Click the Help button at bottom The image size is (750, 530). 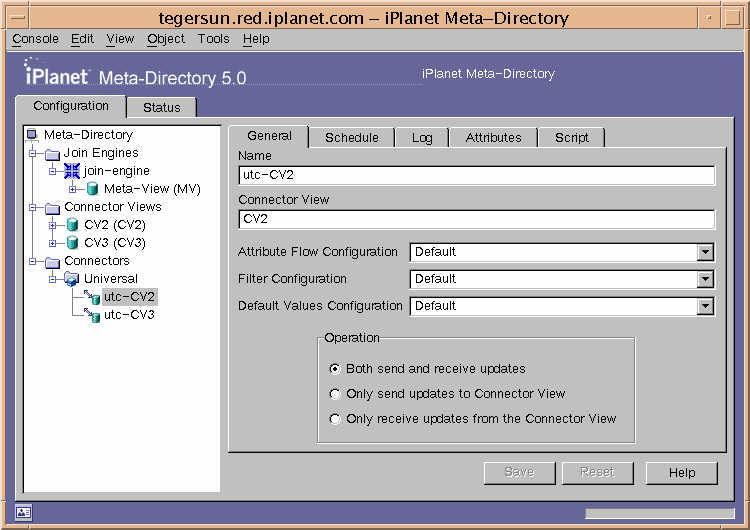pyautogui.click(x=682, y=473)
